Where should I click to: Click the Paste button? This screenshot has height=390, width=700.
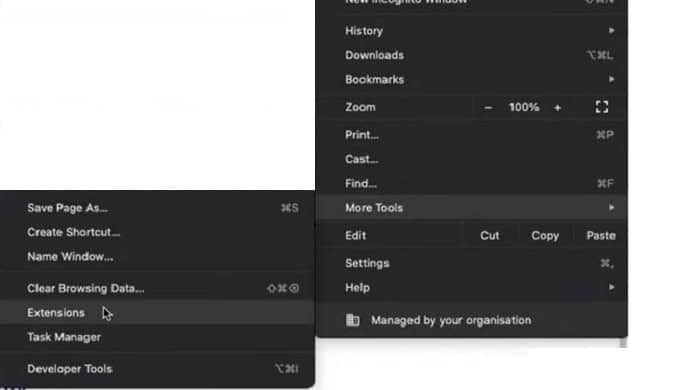tap(600, 236)
